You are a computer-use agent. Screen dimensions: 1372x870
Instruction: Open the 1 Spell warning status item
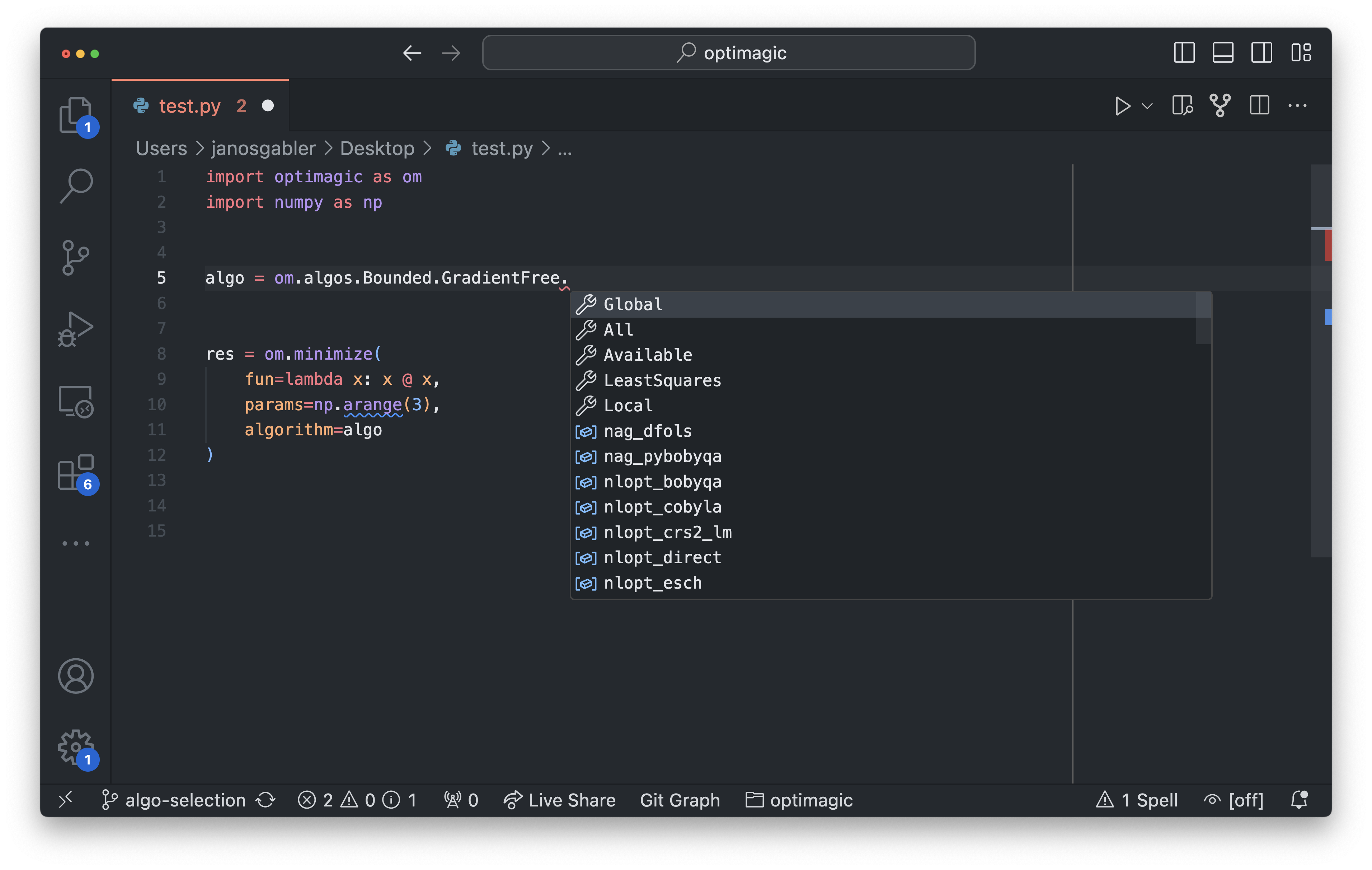tap(1136, 800)
